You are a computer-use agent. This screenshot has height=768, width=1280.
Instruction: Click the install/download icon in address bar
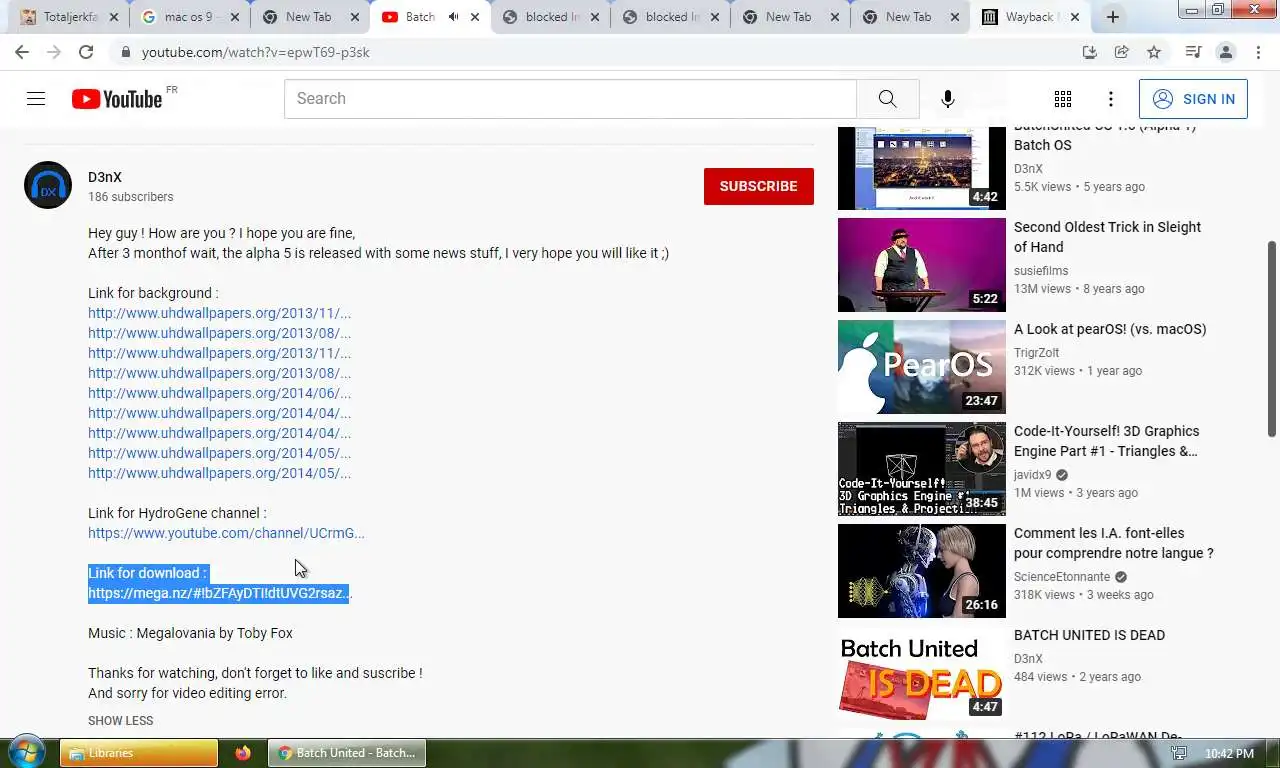1090,52
